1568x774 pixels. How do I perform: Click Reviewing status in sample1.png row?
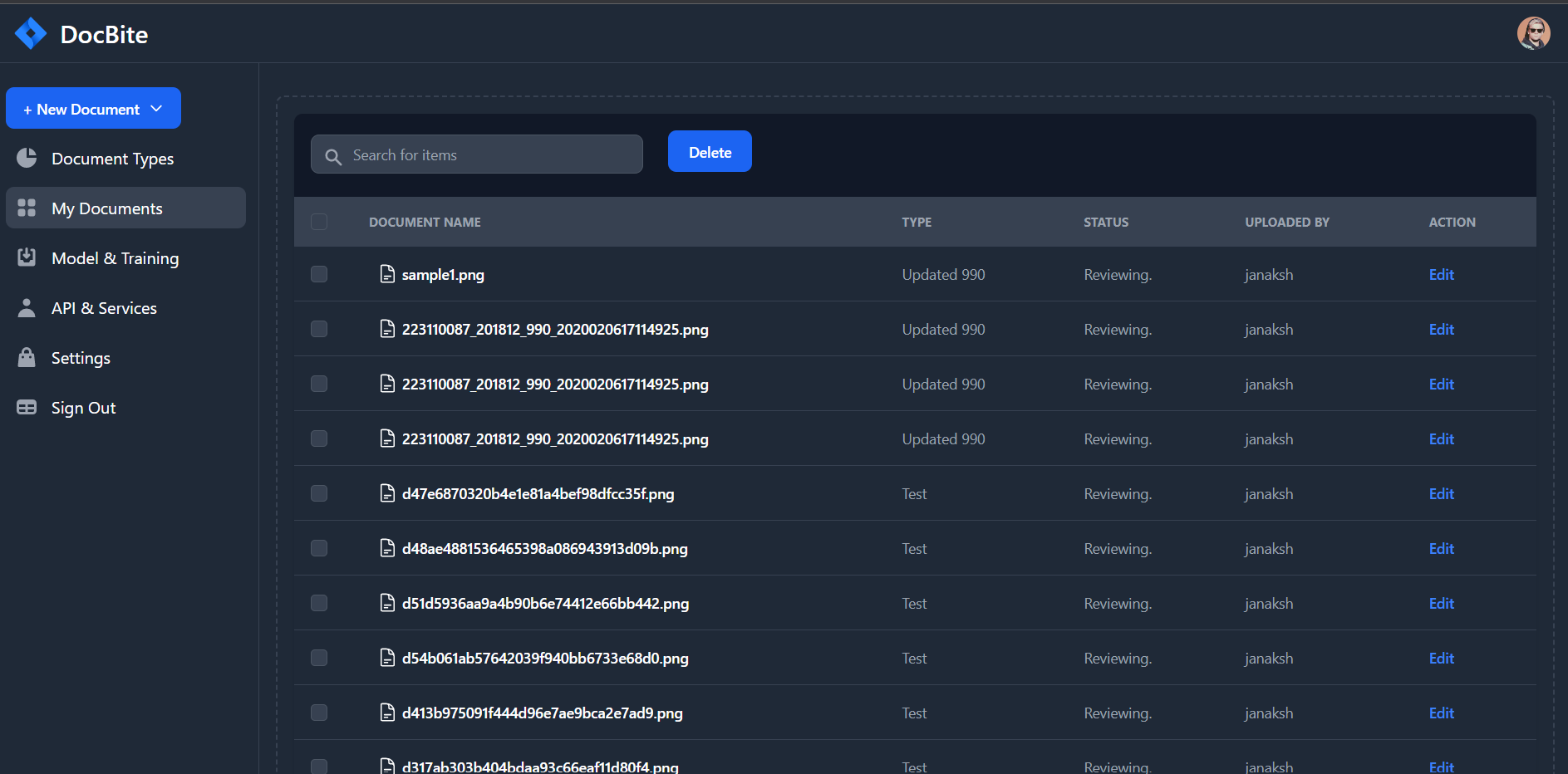click(x=1118, y=275)
